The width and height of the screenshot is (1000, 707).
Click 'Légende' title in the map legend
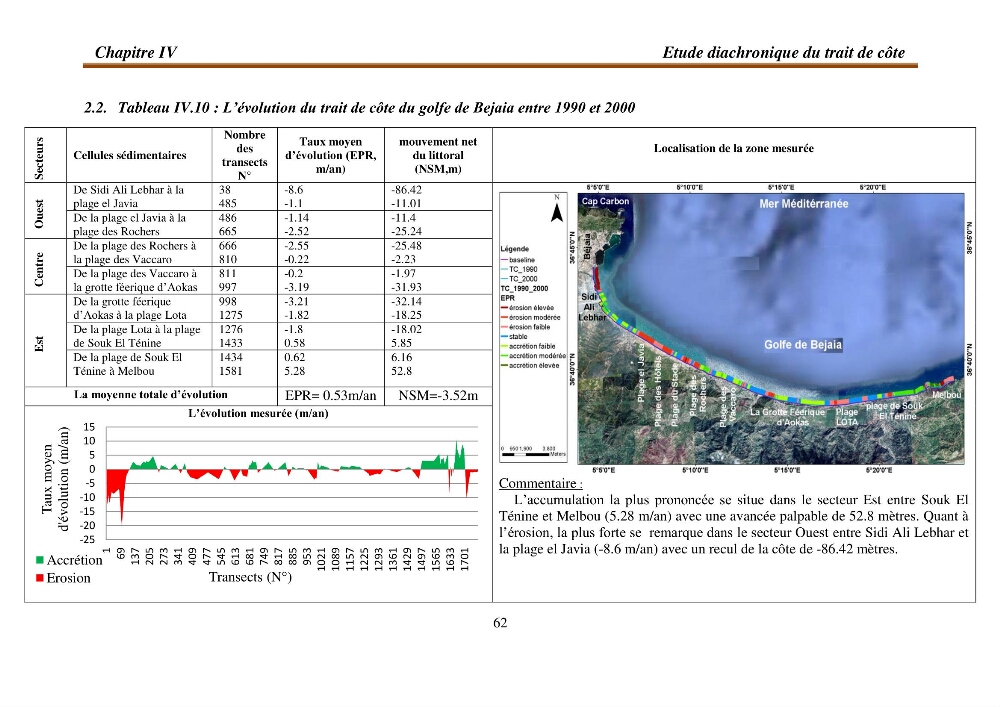515,249
